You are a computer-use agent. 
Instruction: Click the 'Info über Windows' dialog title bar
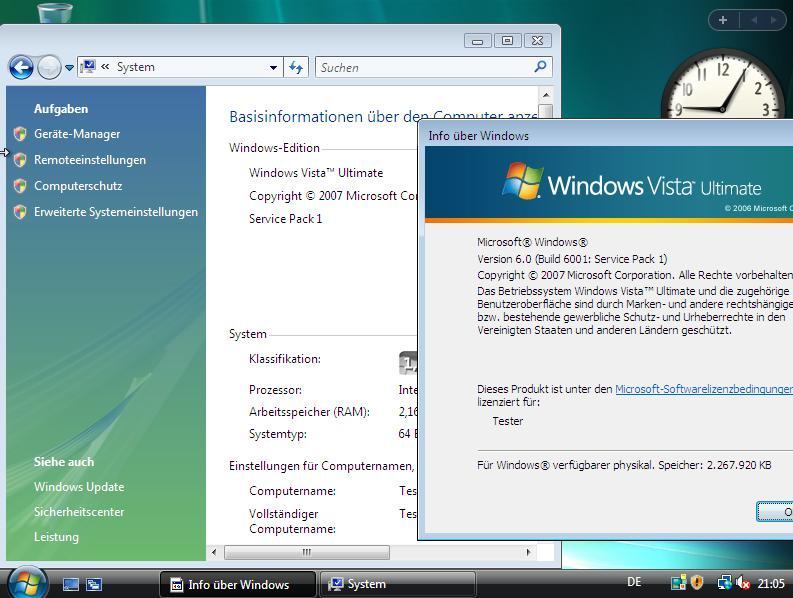coord(606,135)
